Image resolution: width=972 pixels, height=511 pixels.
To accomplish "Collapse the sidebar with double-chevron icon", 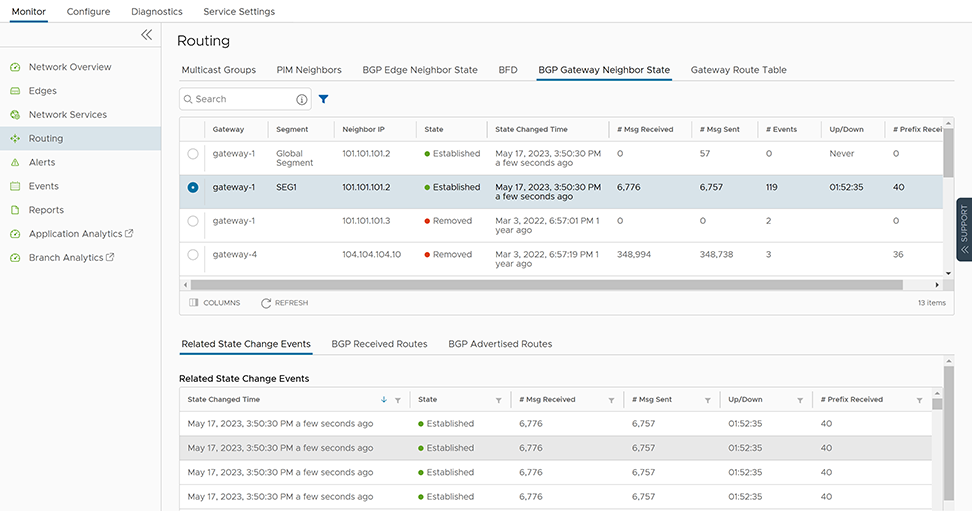I will point(147,35).
